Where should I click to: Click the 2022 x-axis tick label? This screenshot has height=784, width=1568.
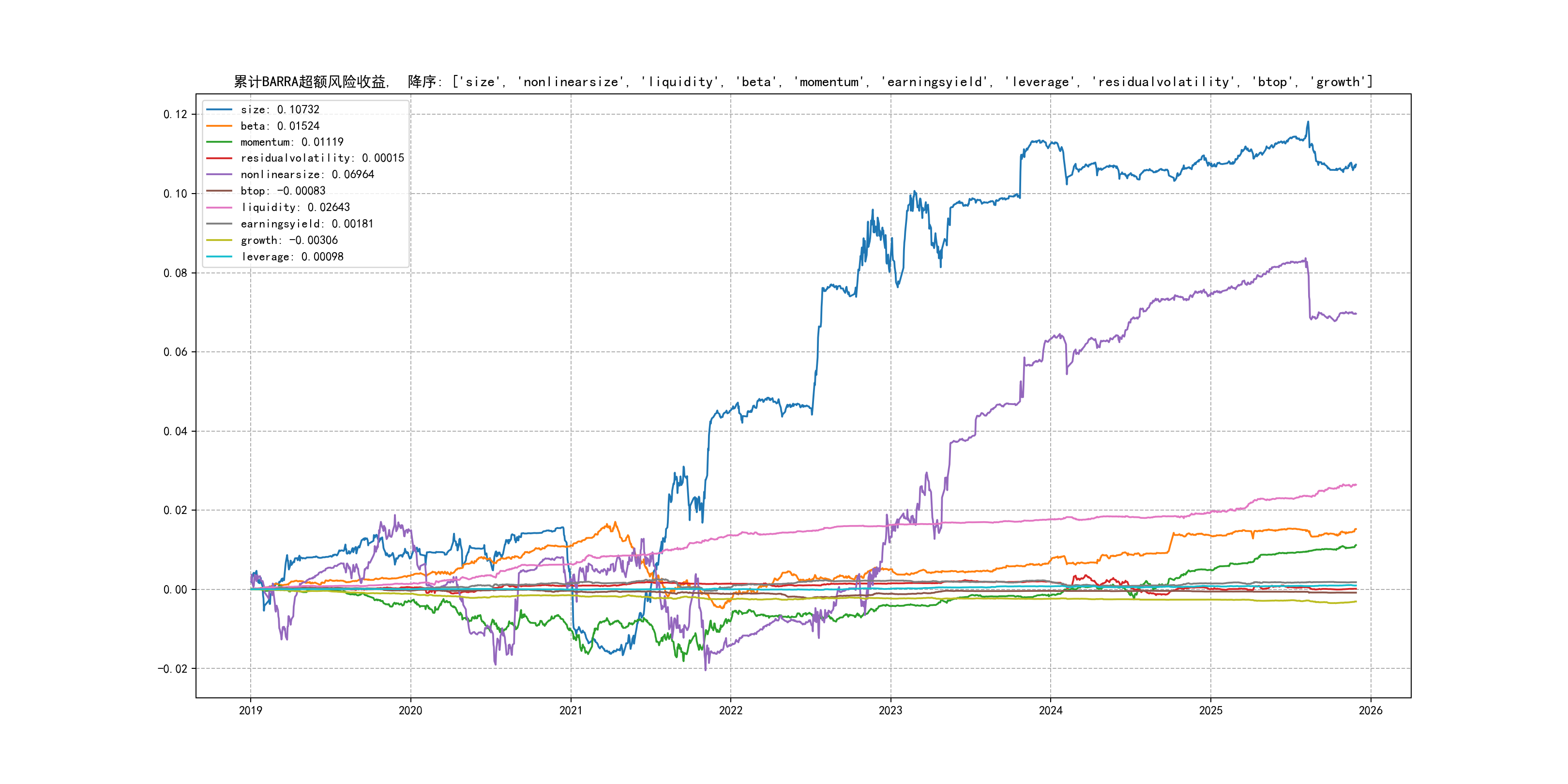coord(730,710)
